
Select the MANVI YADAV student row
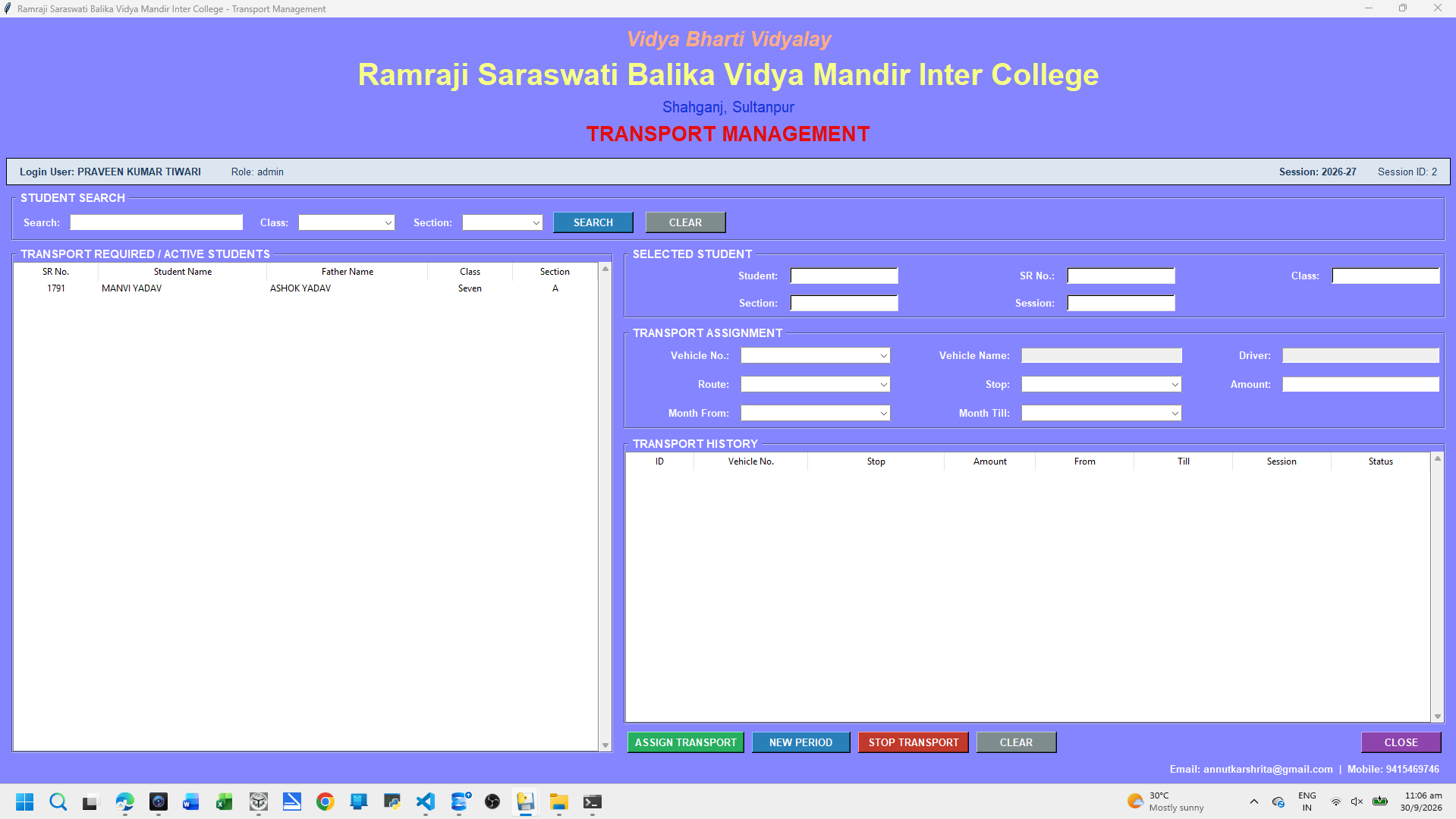(306, 288)
